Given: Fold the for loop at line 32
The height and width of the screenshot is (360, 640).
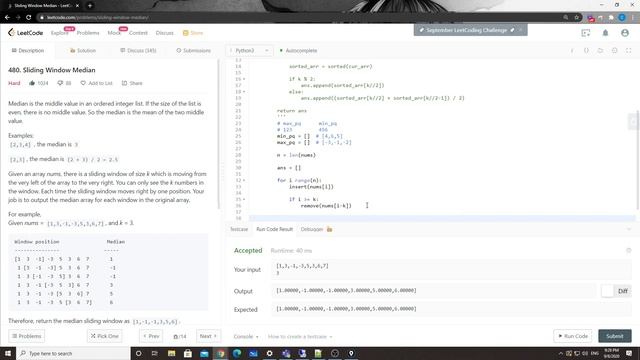Looking at the screenshot, I should (x=244, y=180).
